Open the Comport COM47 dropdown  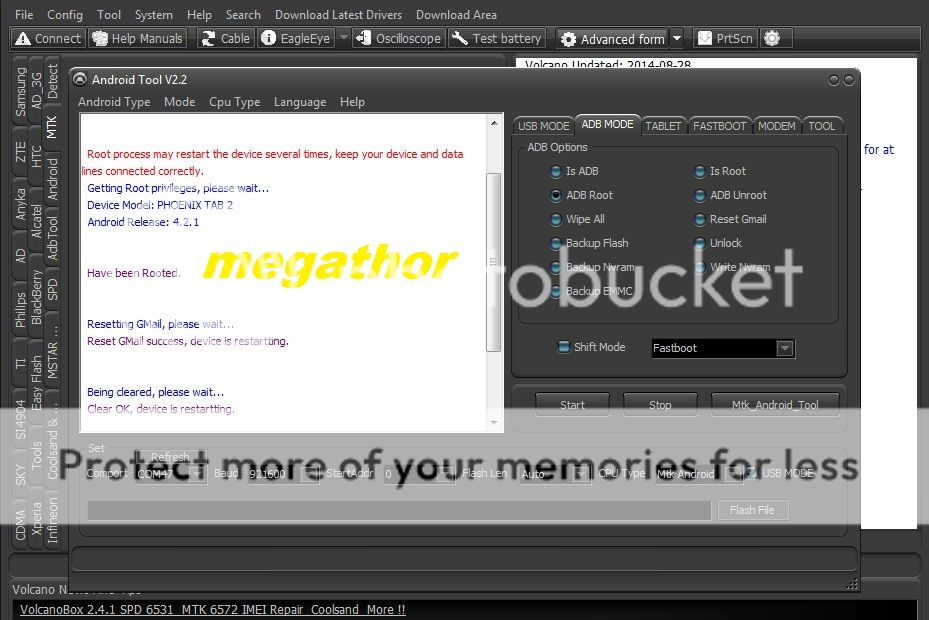196,474
